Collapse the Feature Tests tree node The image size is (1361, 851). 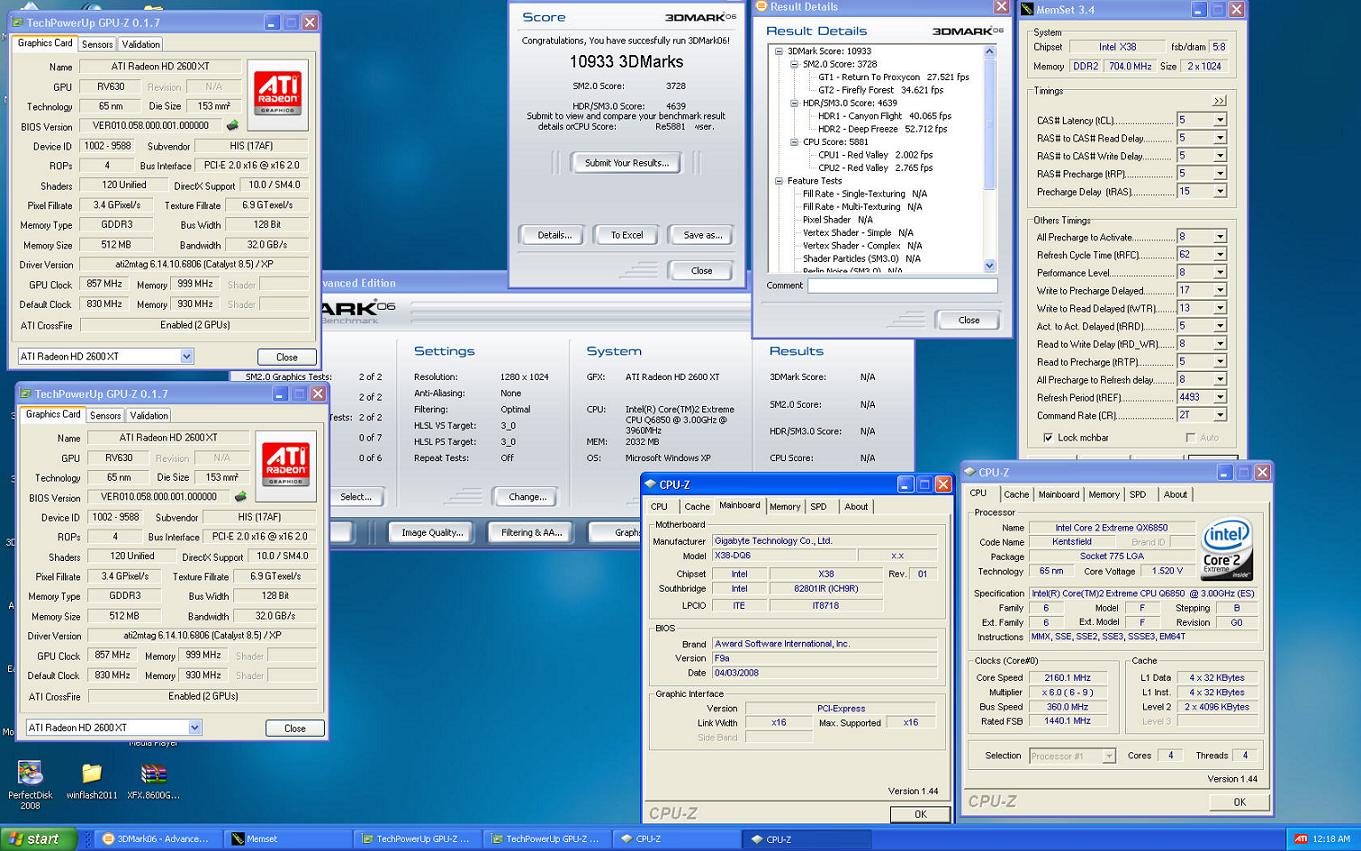pyautogui.click(x=778, y=181)
